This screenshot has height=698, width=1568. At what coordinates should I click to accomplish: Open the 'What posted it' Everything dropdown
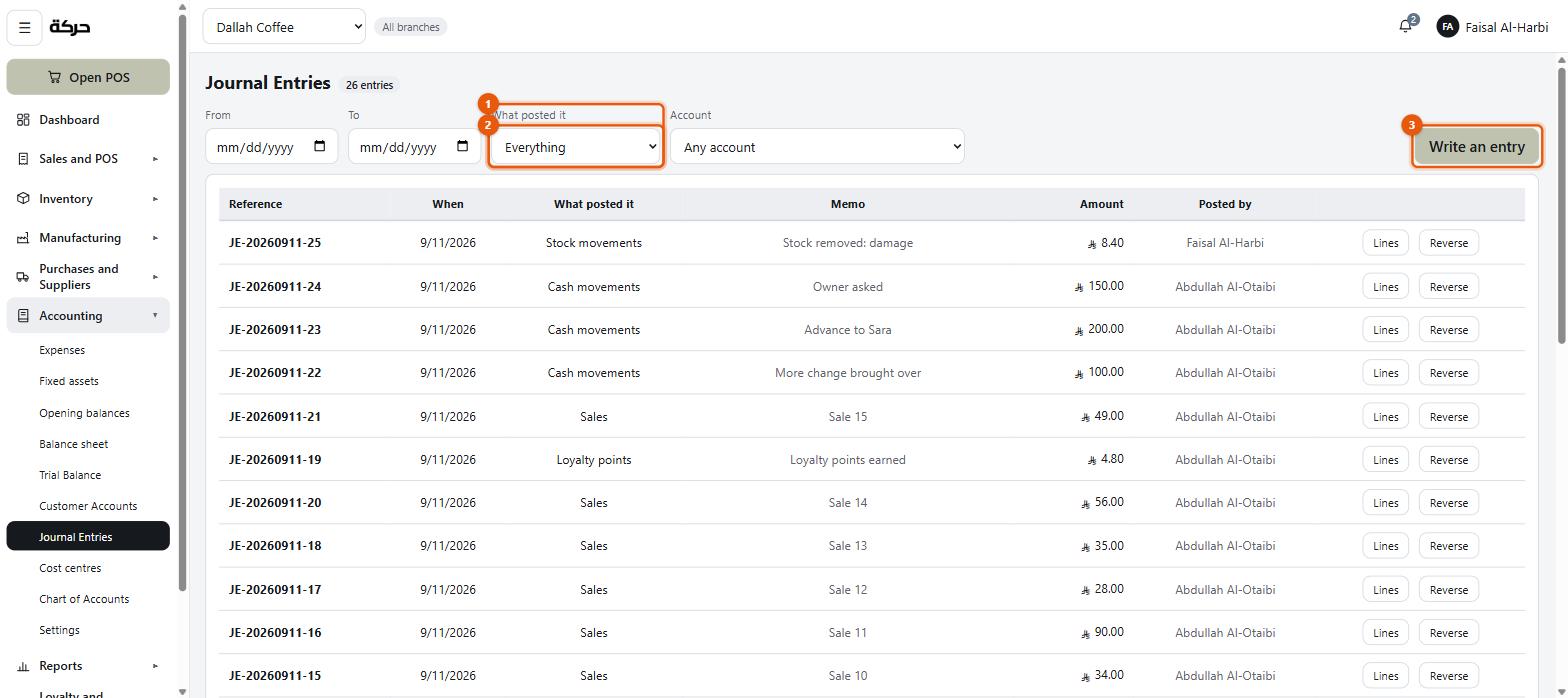[x=576, y=147]
